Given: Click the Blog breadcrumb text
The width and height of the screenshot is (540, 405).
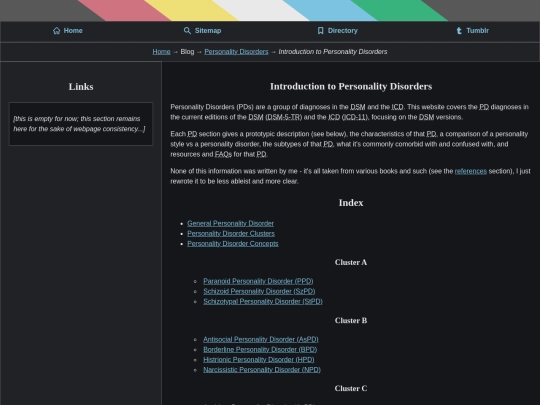Looking at the screenshot, I should pyautogui.click(x=187, y=52).
